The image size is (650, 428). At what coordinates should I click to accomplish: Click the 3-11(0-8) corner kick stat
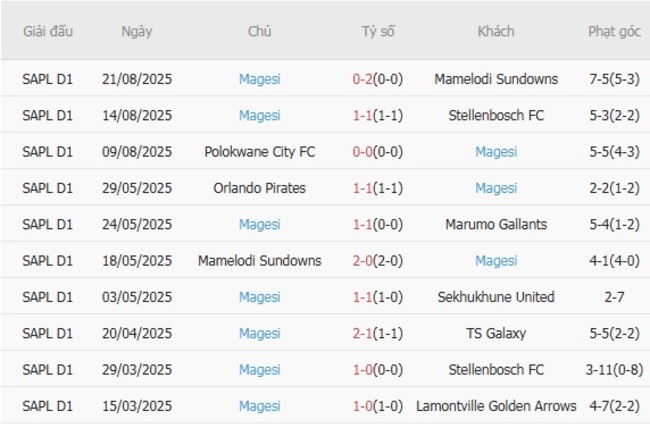(614, 370)
